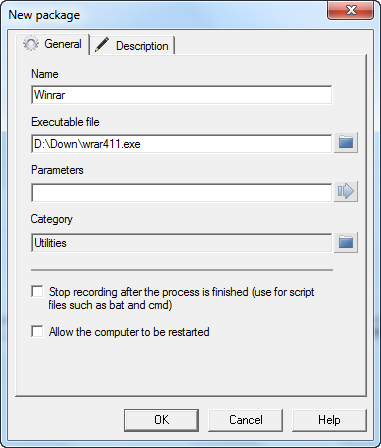Click the 'Allow the computer to be restarted' text
Image resolution: width=381 pixels, height=448 pixels.
point(129,332)
